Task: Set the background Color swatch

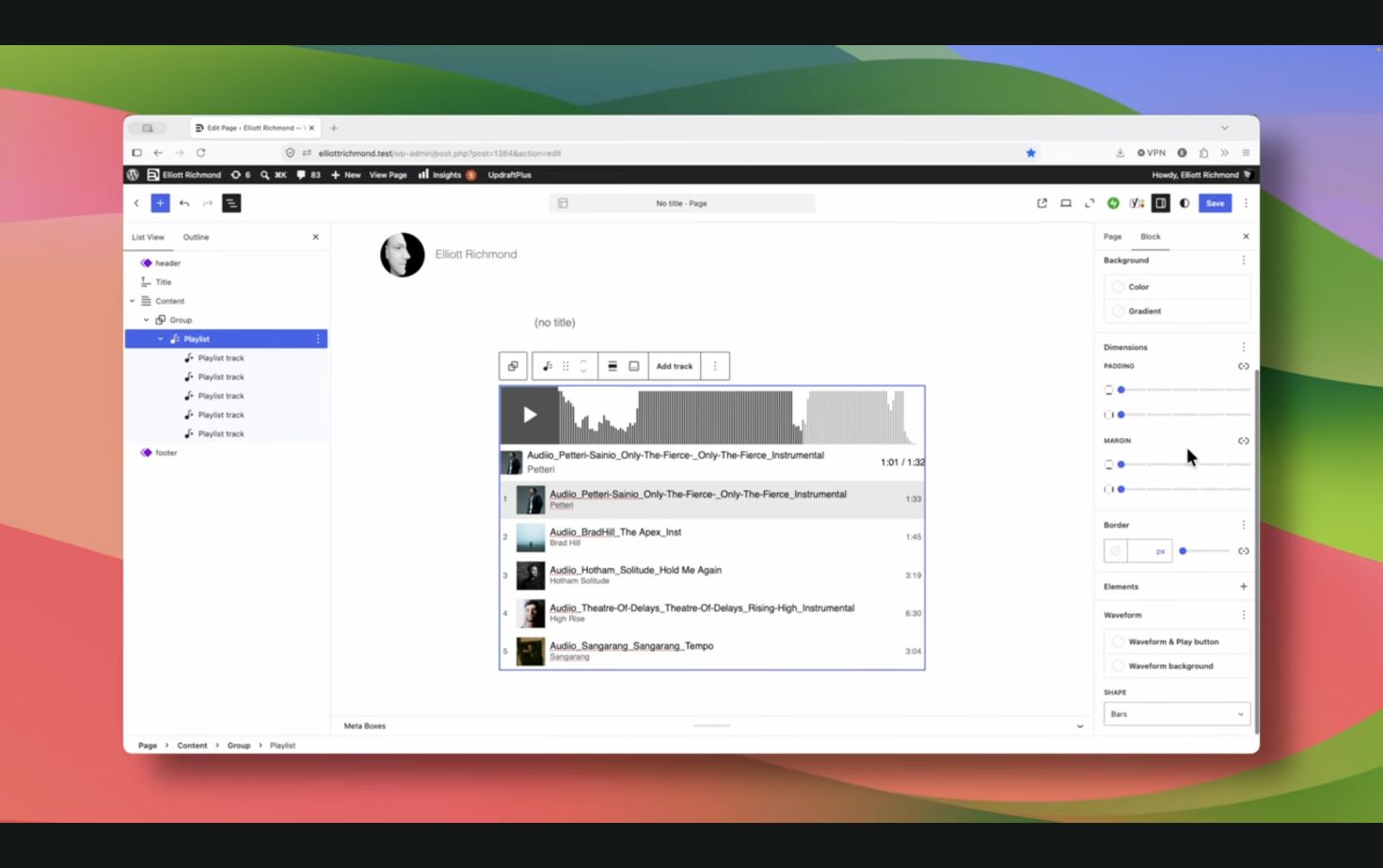Action: (x=1177, y=287)
